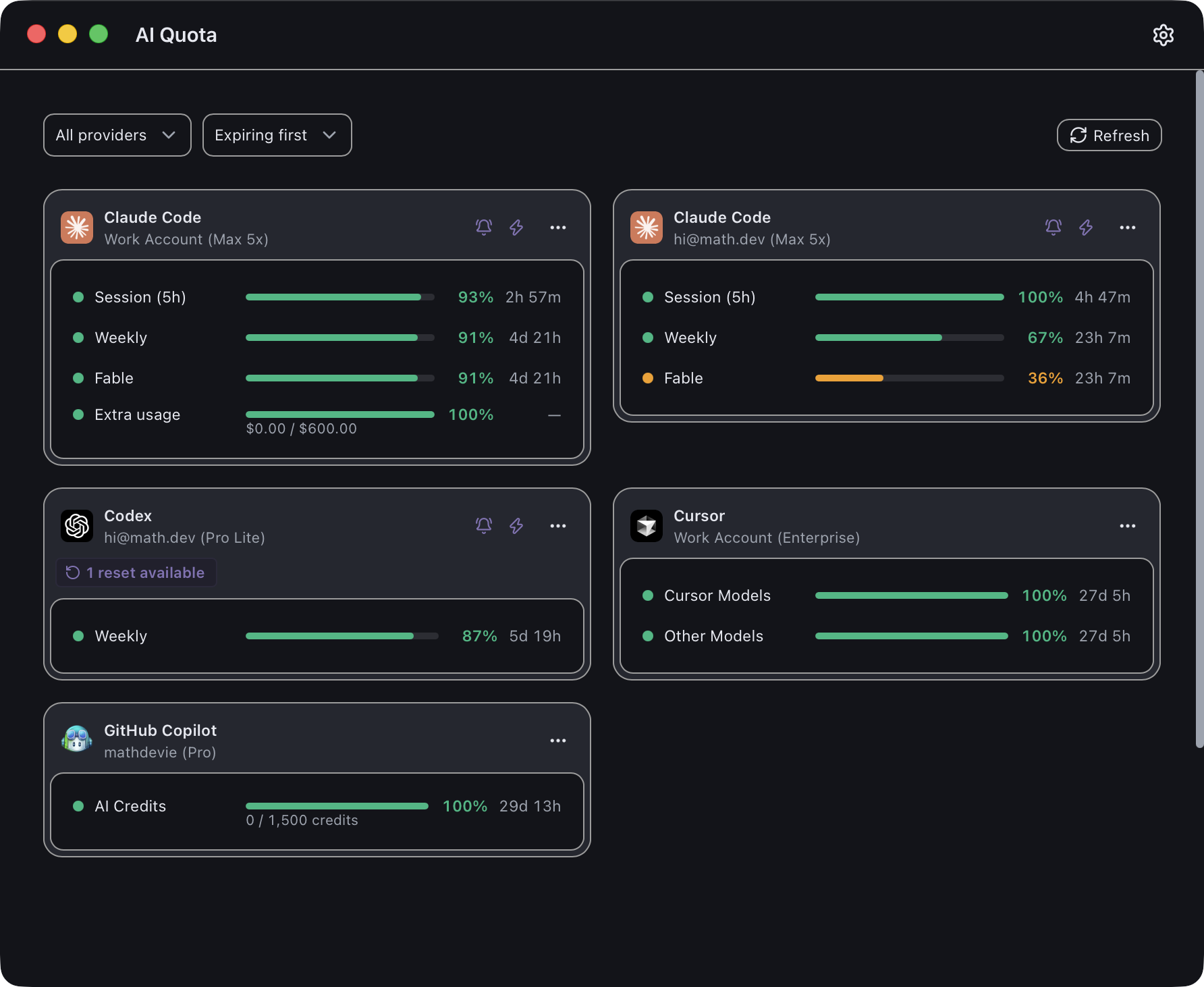Click the Extra usage label
The image size is (1204, 987).
tap(138, 415)
